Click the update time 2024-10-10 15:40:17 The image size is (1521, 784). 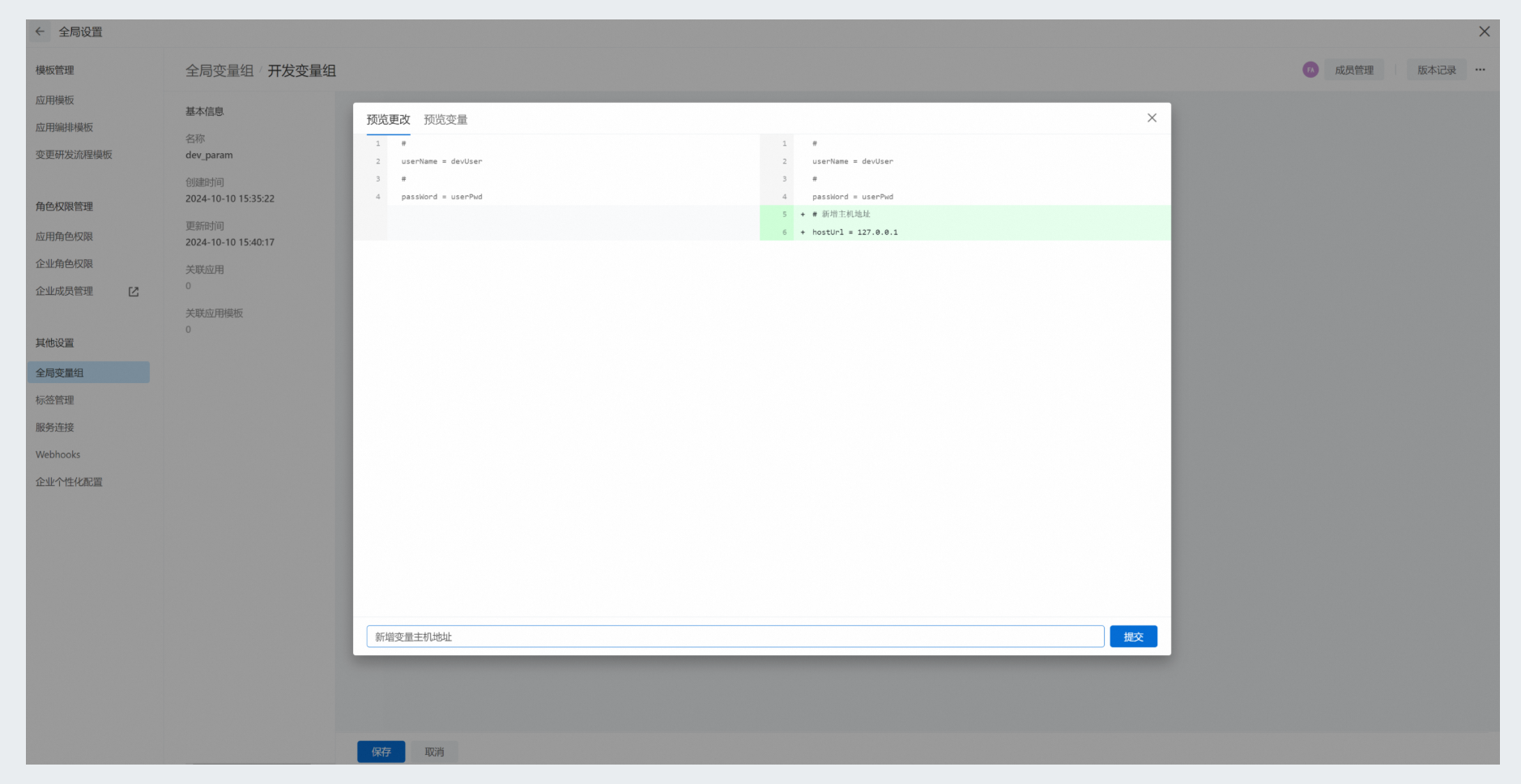(x=230, y=242)
